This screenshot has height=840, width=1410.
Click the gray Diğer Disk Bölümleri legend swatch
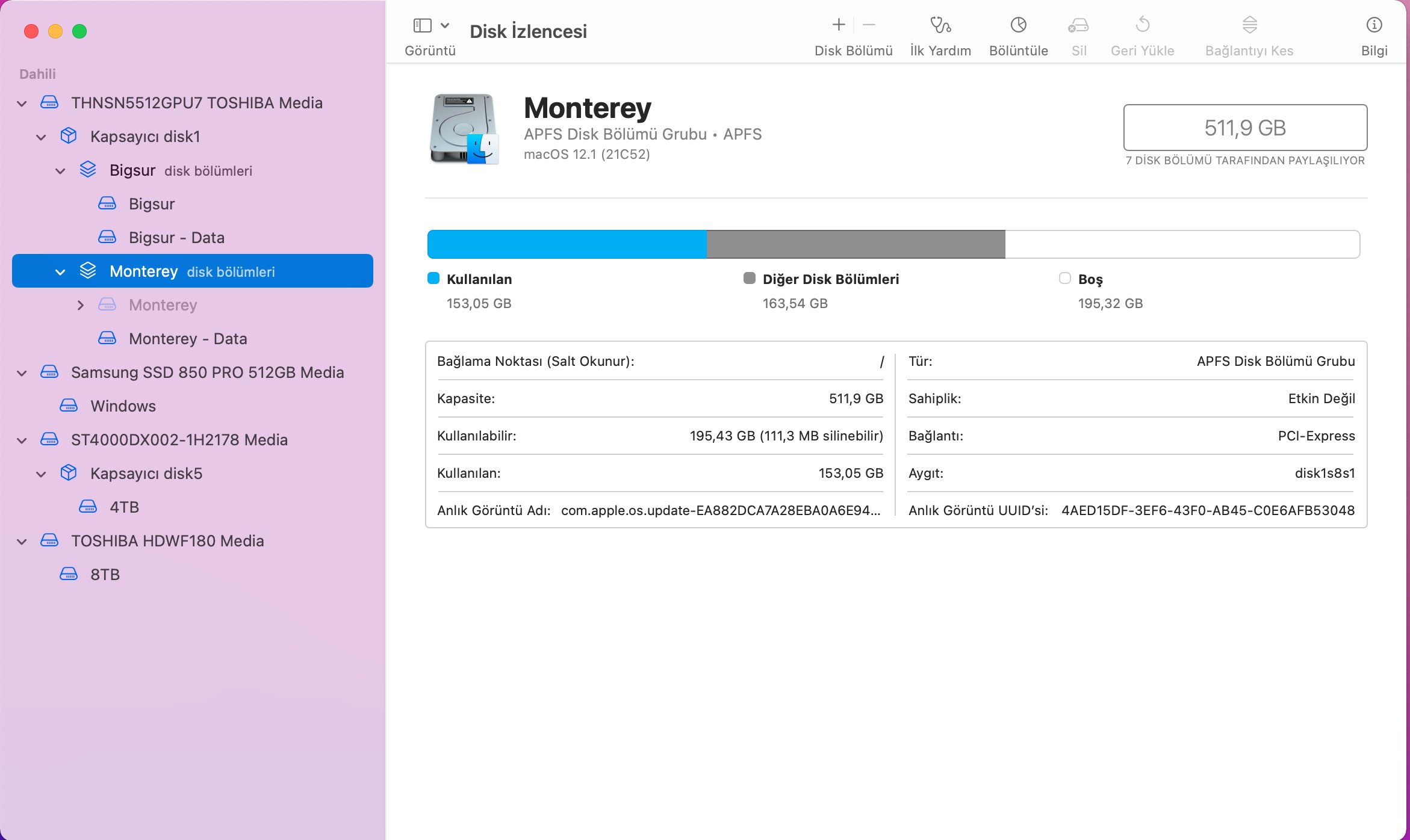point(749,278)
